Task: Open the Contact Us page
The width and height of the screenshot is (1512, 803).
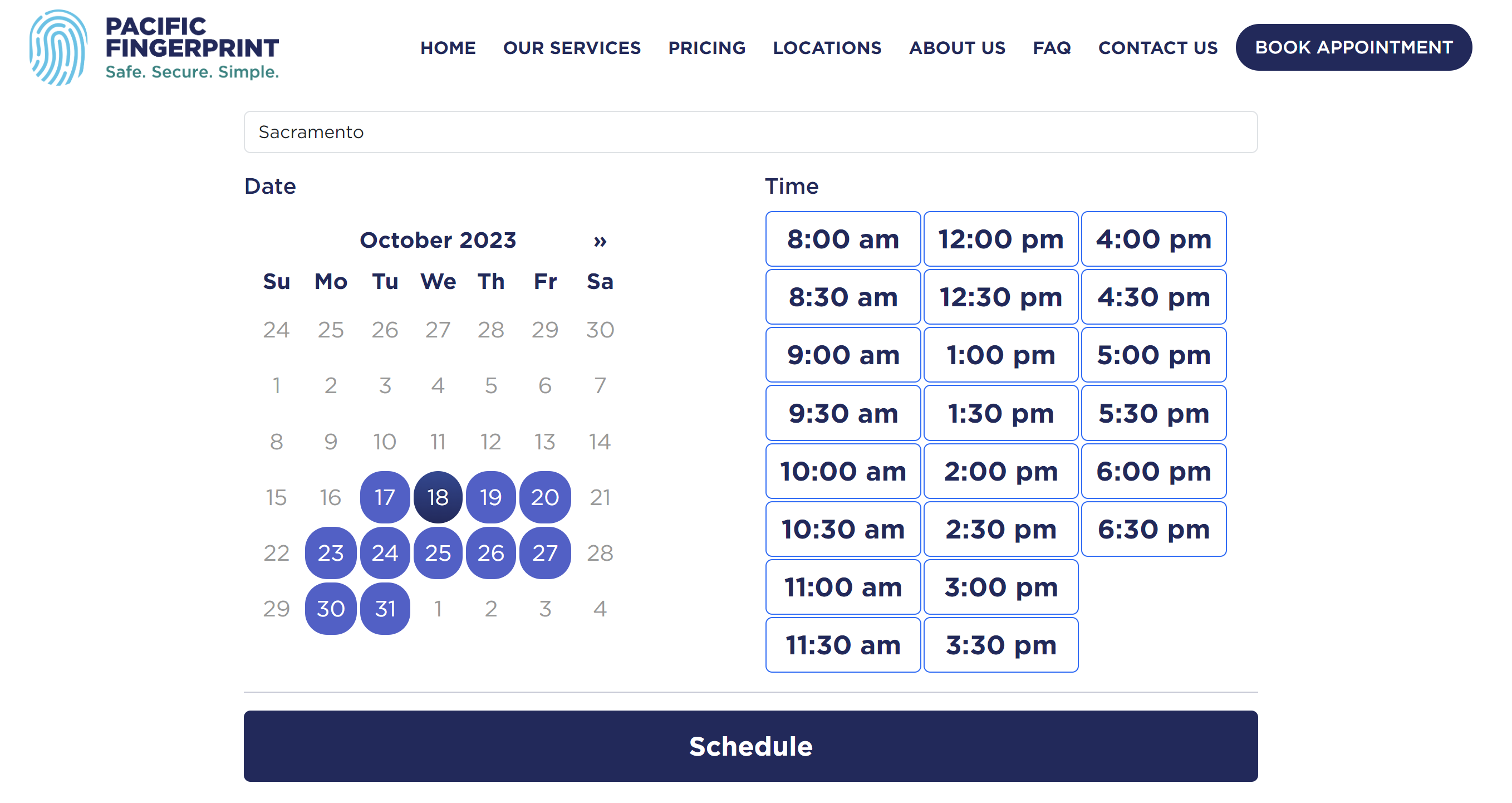Action: click(1157, 47)
